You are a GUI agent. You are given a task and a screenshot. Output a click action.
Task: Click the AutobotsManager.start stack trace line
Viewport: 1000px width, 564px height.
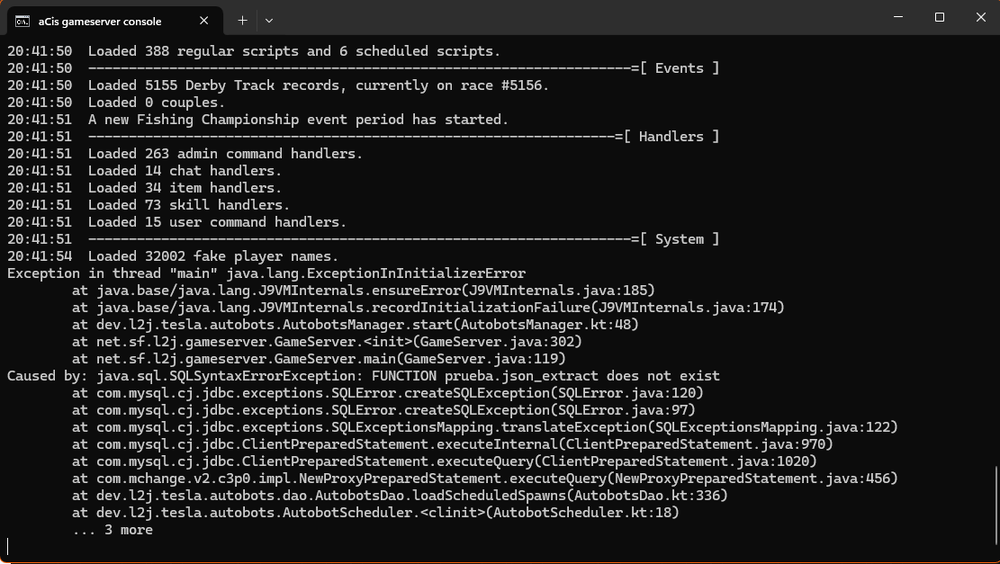pyautogui.click(x=355, y=324)
